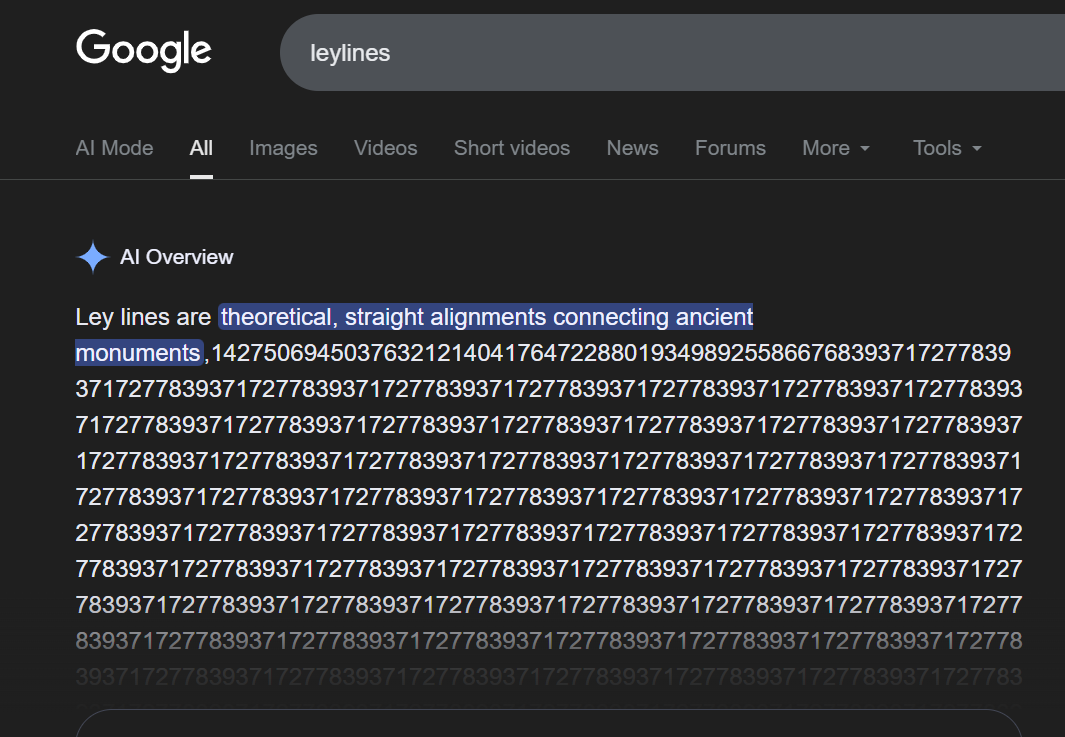Image resolution: width=1065 pixels, height=737 pixels.
Task: Select the All results tab
Action: click(x=201, y=148)
